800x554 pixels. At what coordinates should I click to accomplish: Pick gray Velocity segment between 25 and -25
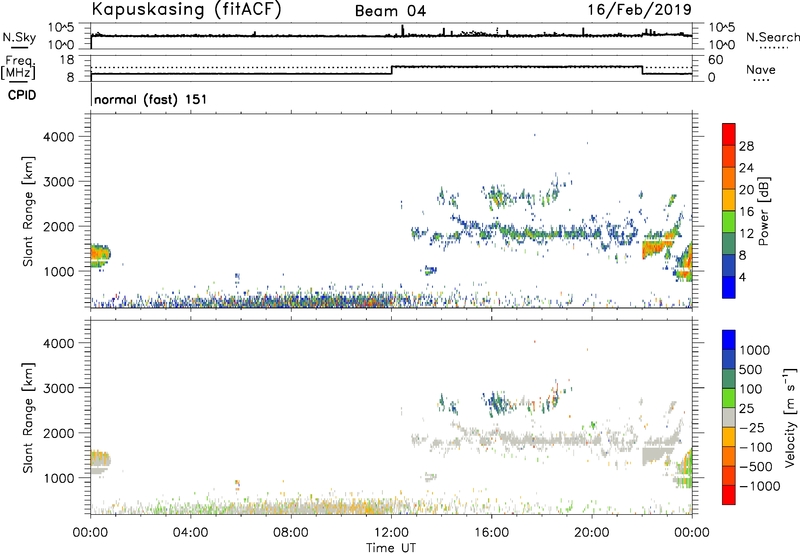click(x=729, y=417)
